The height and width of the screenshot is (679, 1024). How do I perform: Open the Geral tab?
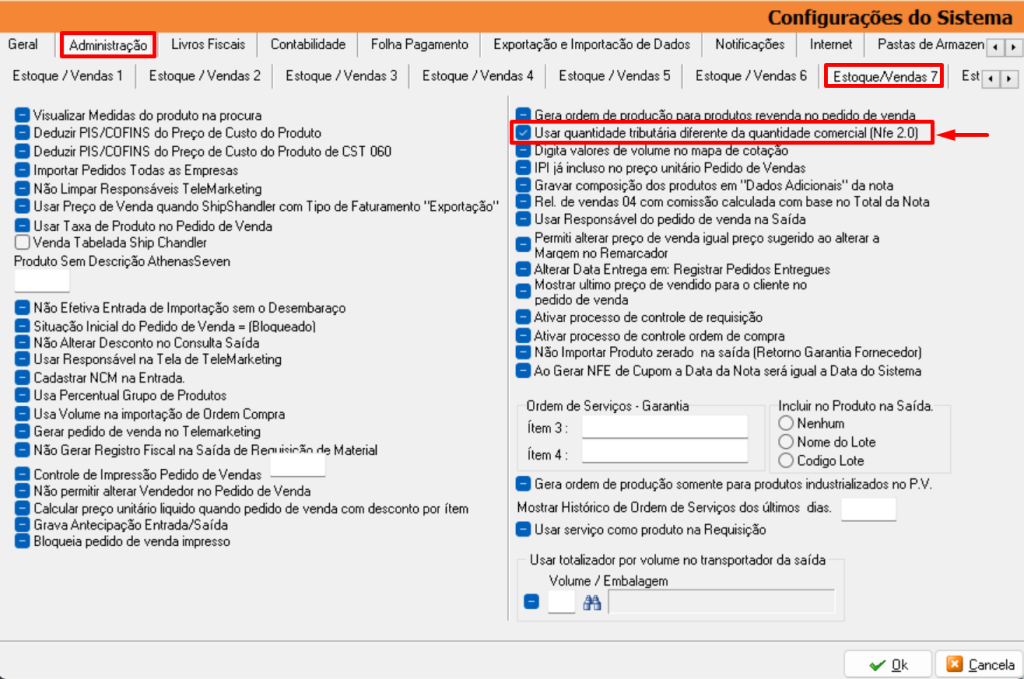(23, 44)
